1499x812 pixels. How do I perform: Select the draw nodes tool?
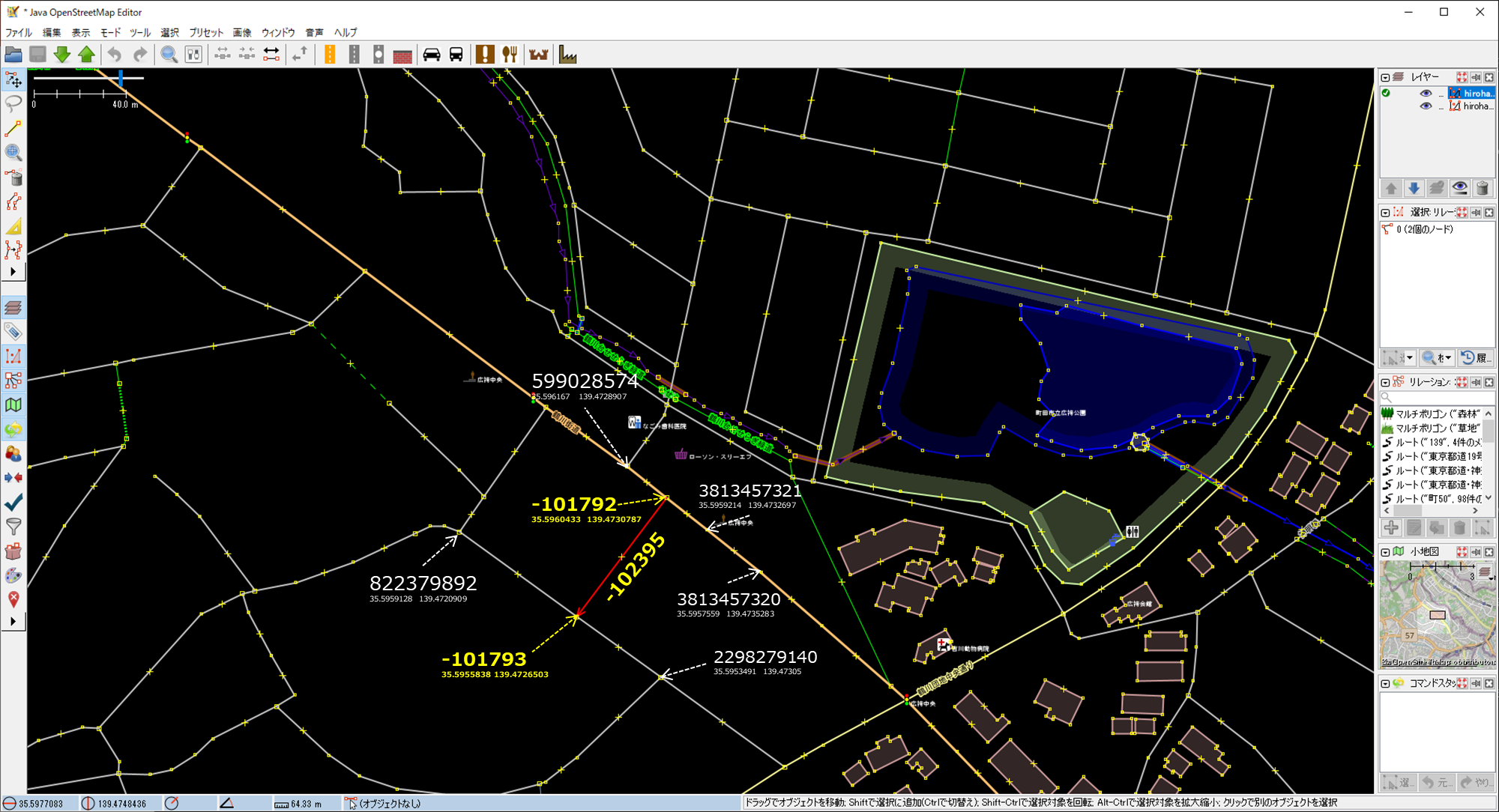pyautogui.click(x=13, y=128)
